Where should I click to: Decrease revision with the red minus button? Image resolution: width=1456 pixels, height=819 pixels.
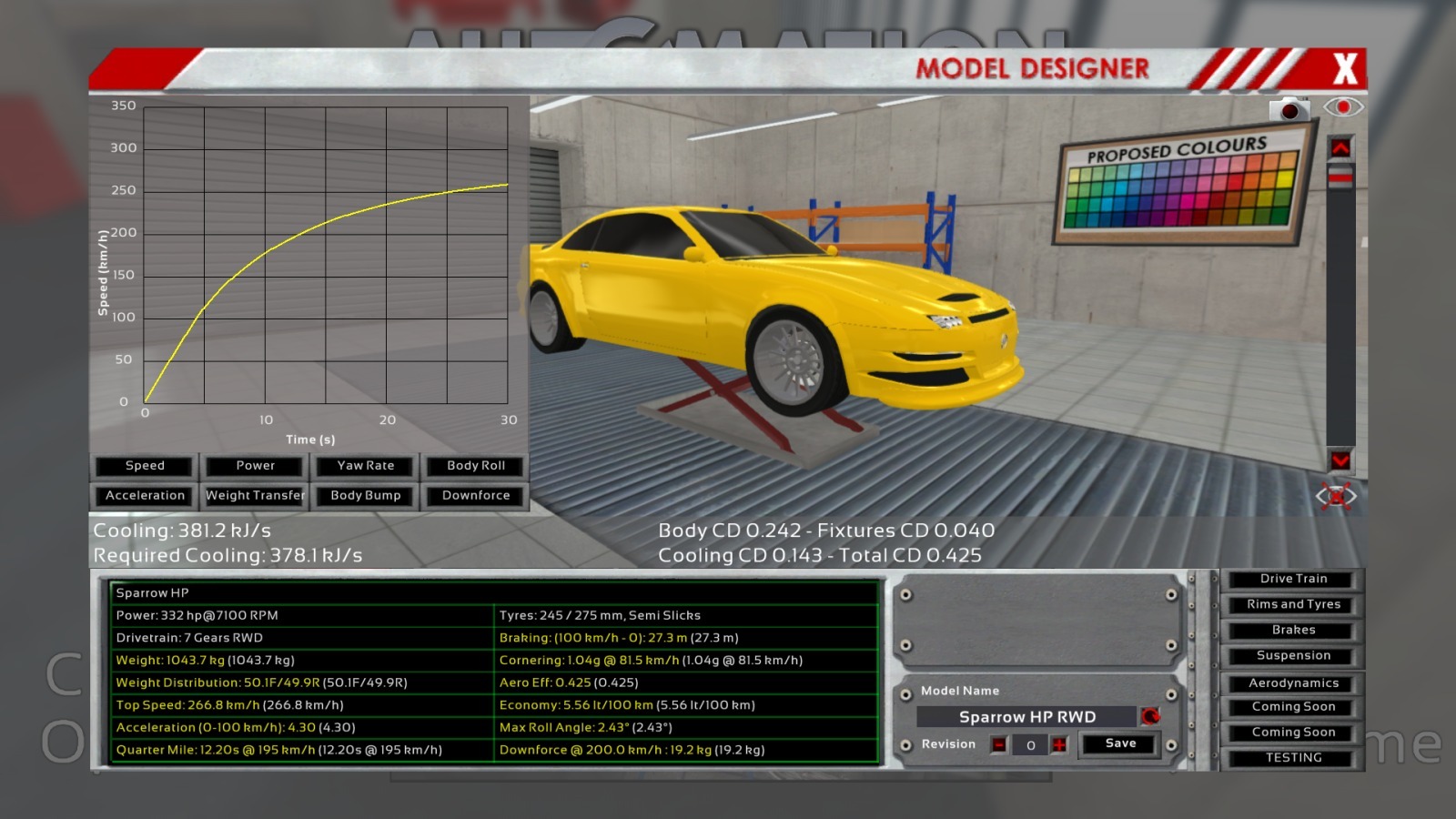pyautogui.click(x=999, y=745)
